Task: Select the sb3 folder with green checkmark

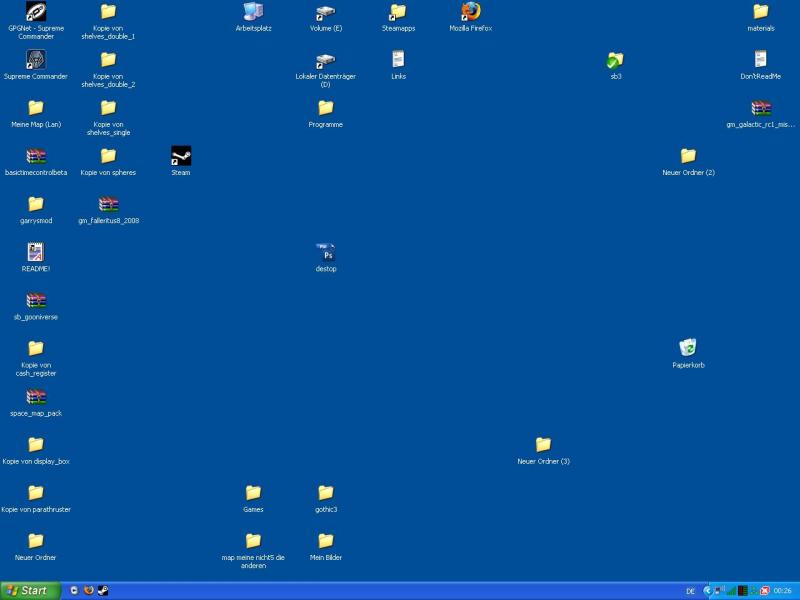Action: click(x=616, y=60)
